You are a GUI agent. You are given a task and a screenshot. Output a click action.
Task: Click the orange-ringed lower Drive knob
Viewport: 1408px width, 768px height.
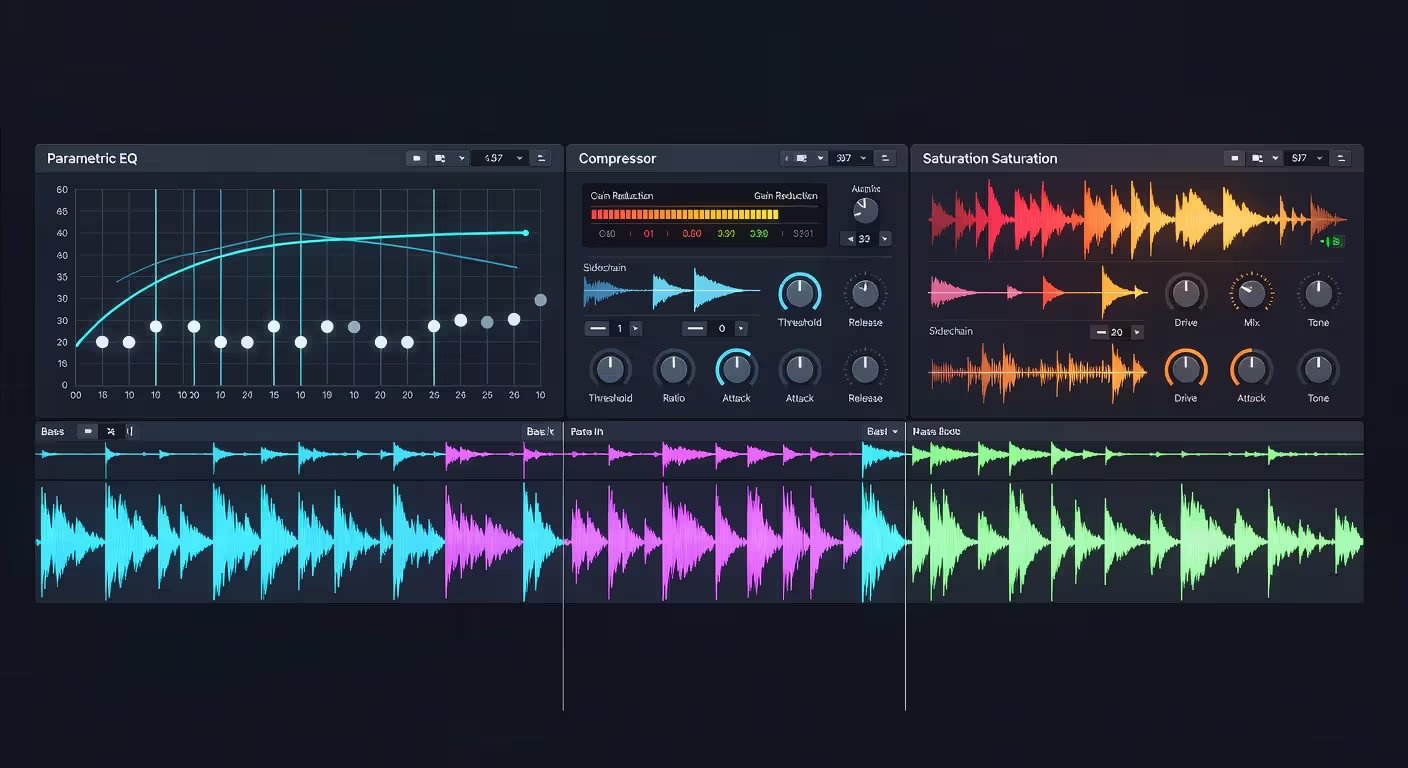[1186, 370]
